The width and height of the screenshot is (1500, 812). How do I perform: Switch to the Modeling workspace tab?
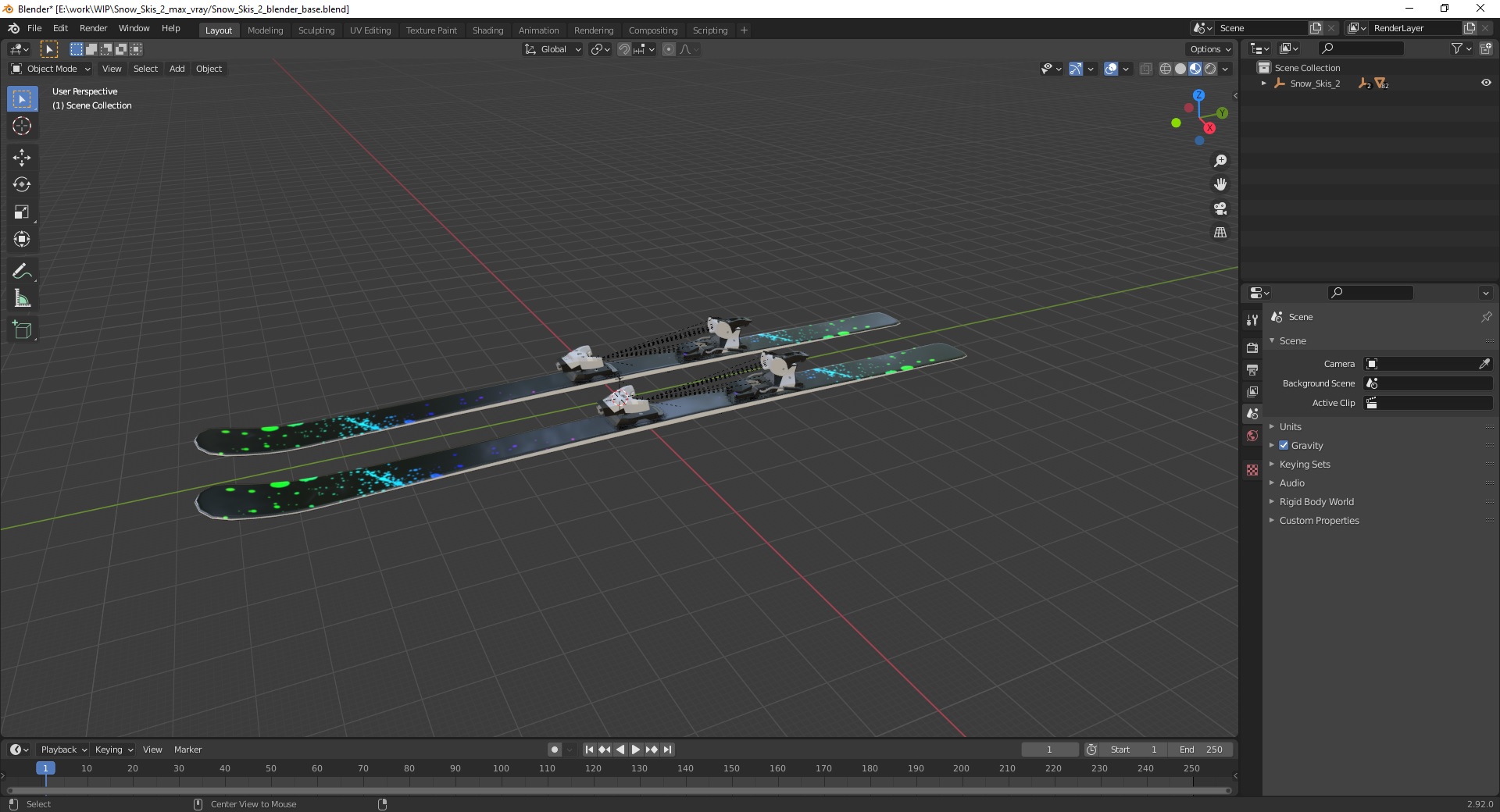265,30
